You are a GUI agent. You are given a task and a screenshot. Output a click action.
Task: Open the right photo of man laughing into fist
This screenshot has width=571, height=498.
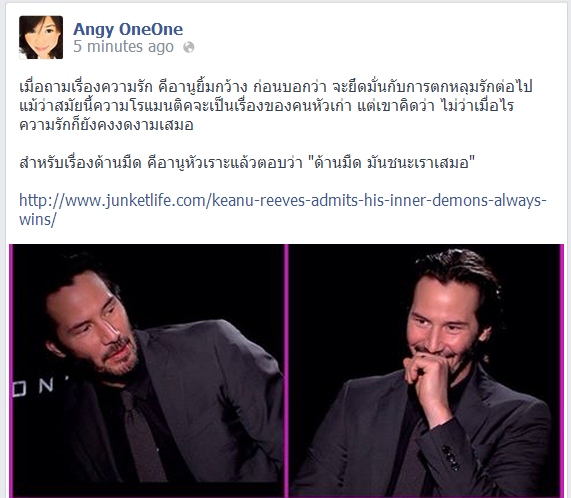(425, 371)
